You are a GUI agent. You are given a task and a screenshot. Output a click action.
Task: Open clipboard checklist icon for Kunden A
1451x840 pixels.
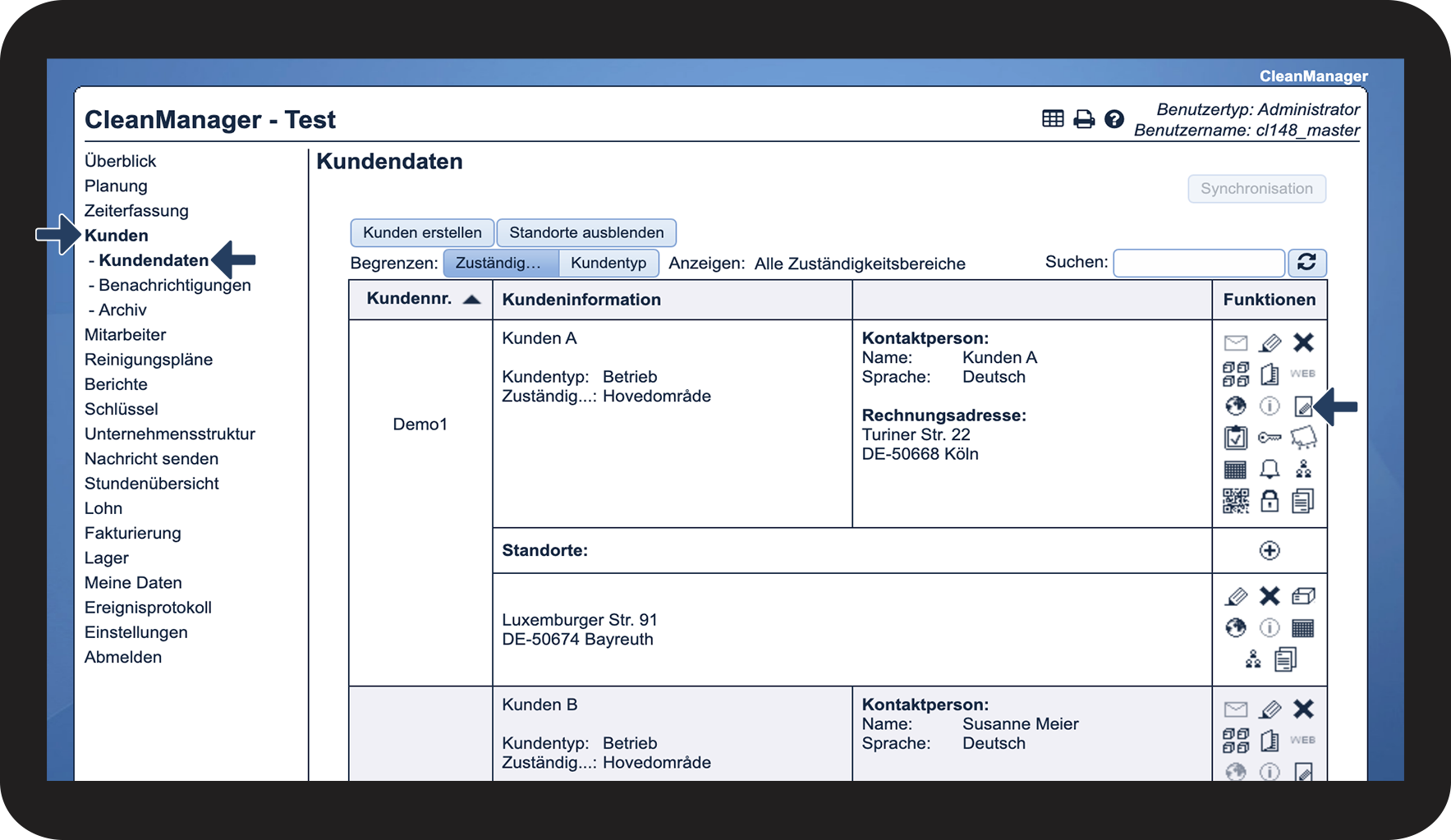(1236, 438)
